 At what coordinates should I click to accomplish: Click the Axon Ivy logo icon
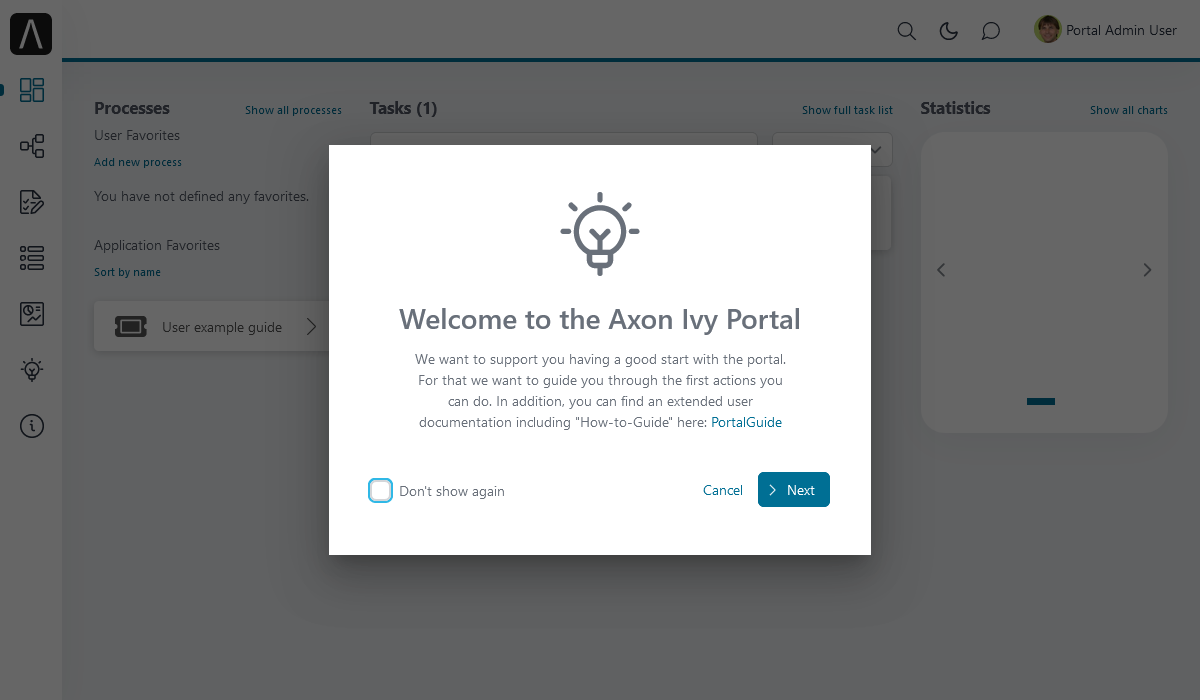pos(31,34)
